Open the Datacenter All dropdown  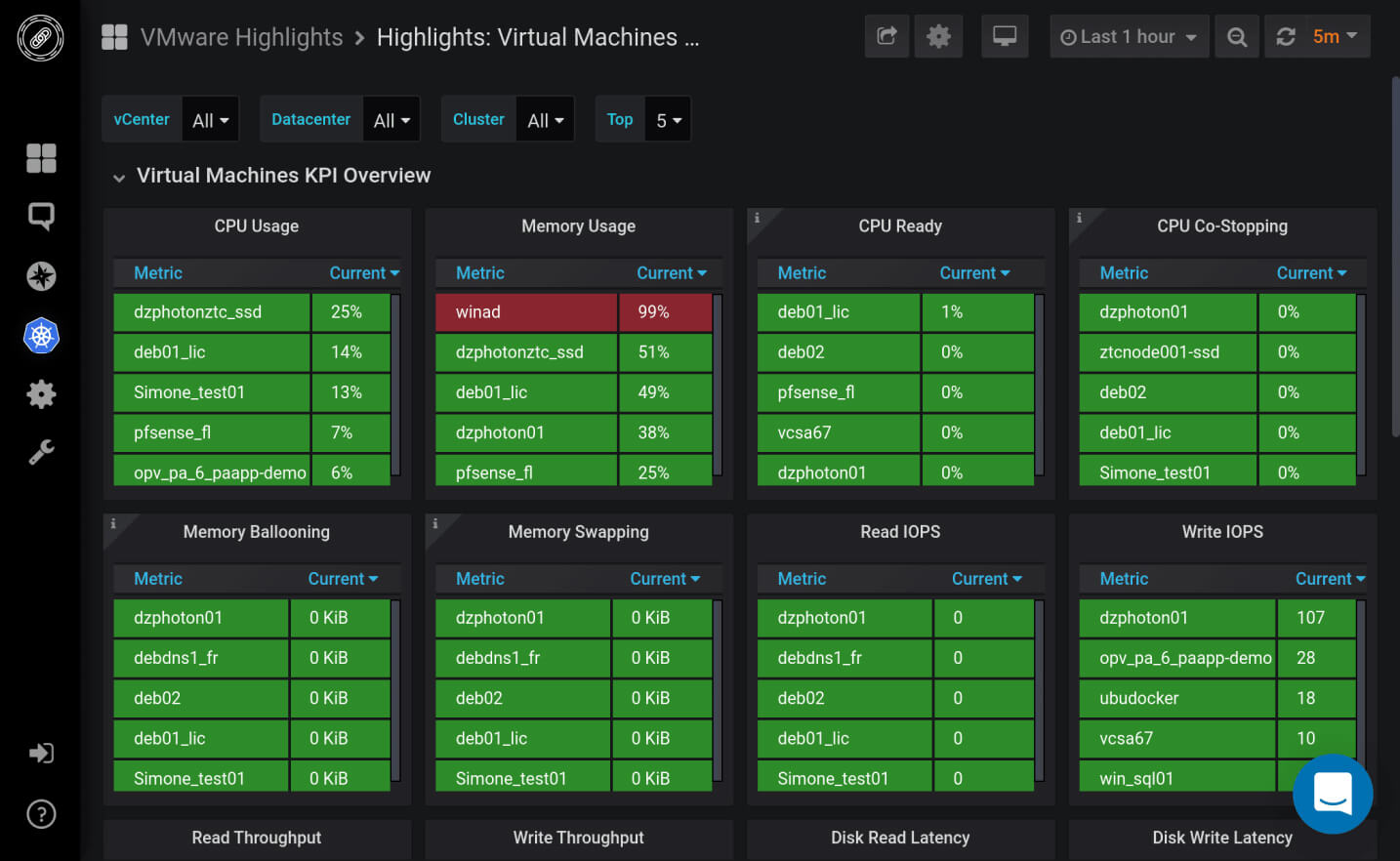click(391, 119)
